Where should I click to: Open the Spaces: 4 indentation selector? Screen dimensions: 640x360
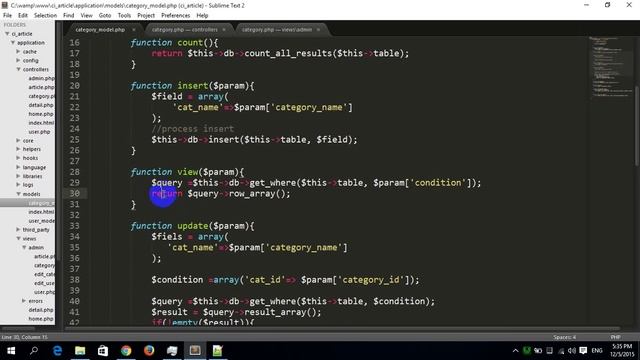pyautogui.click(x=564, y=337)
